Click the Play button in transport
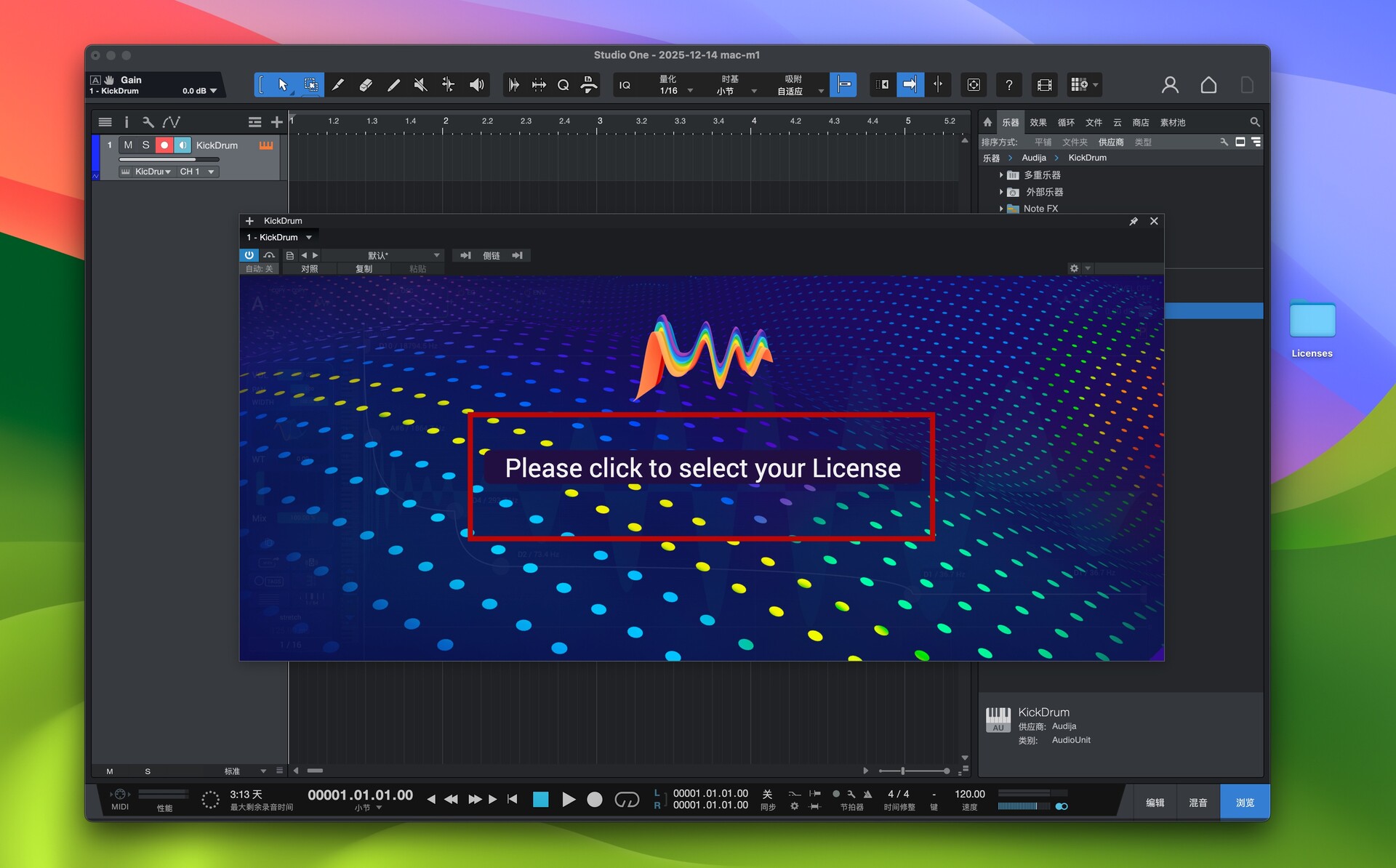Image resolution: width=1396 pixels, height=868 pixels. coord(569,800)
